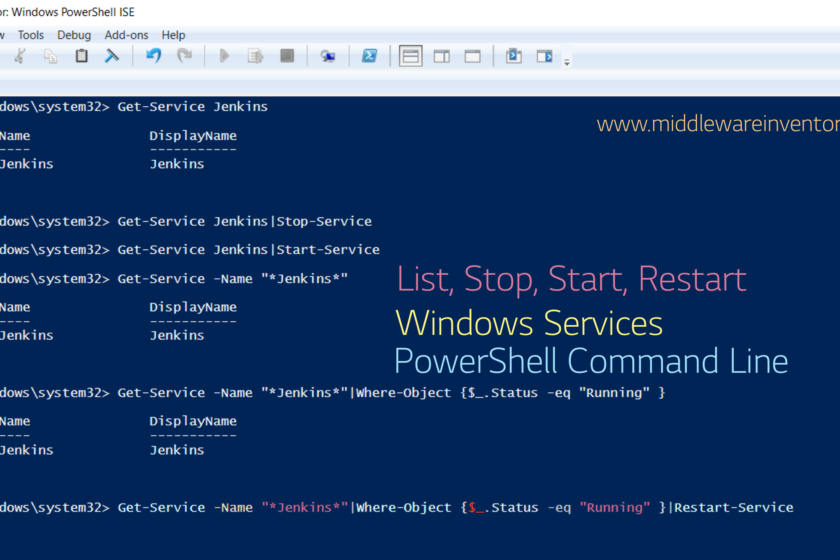The width and height of the screenshot is (840, 560).
Task: Open the Help menu
Action: click(x=174, y=35)
